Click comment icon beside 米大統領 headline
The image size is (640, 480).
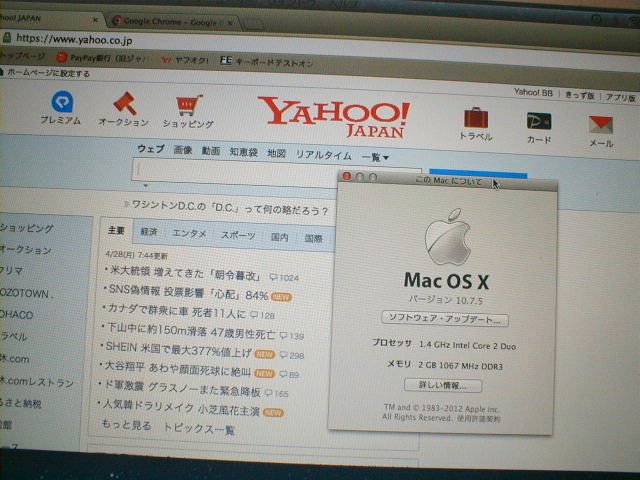[273, 277]
